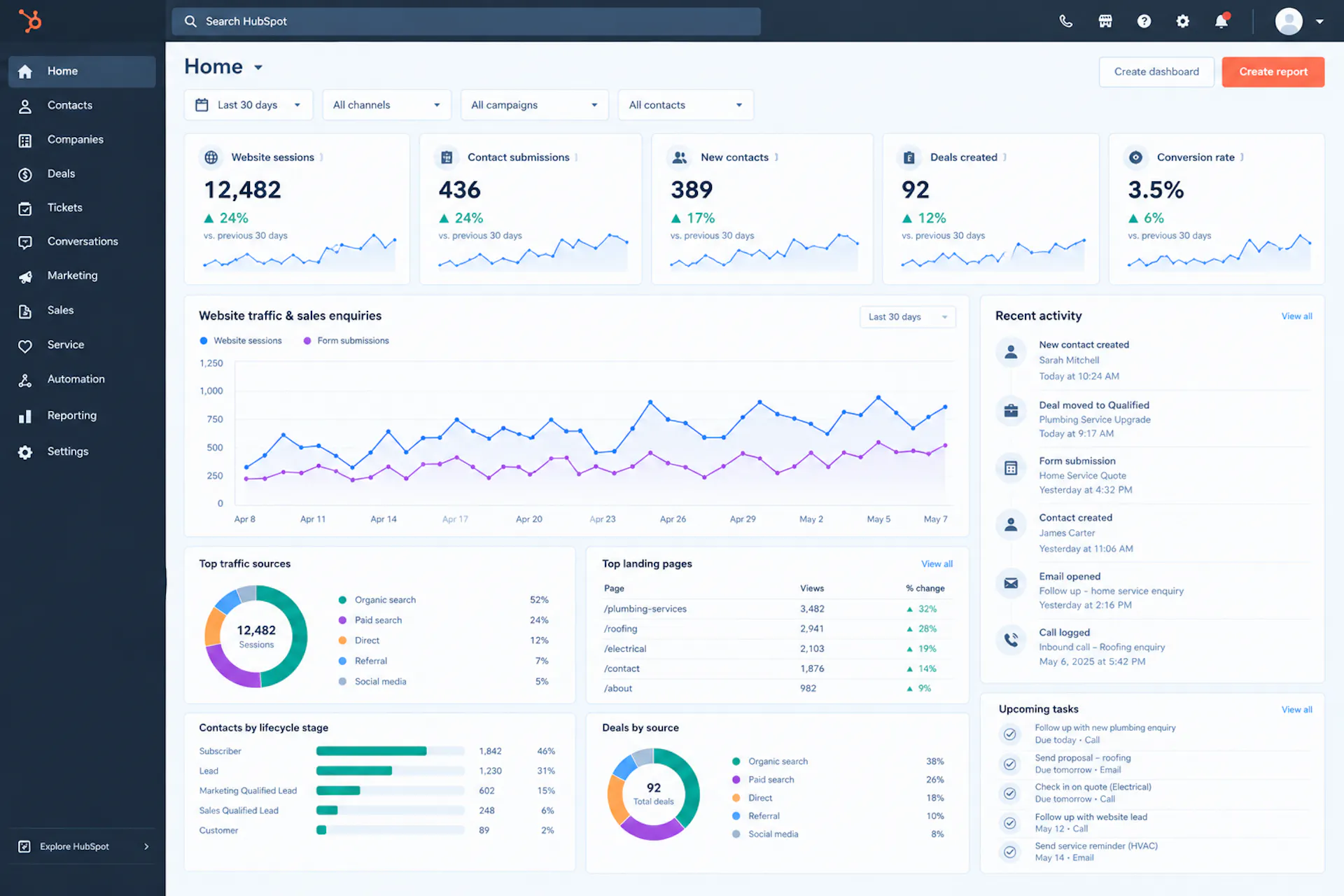Expand the account menu caret

click(x=1319, y=22)
